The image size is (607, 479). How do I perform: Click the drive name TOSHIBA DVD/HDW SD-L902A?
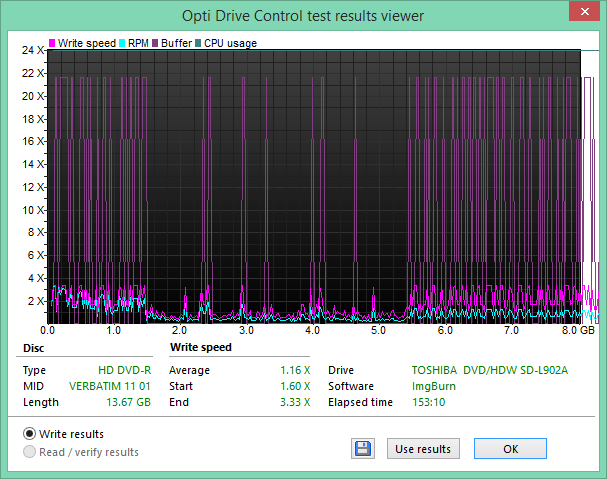[490, 370]
